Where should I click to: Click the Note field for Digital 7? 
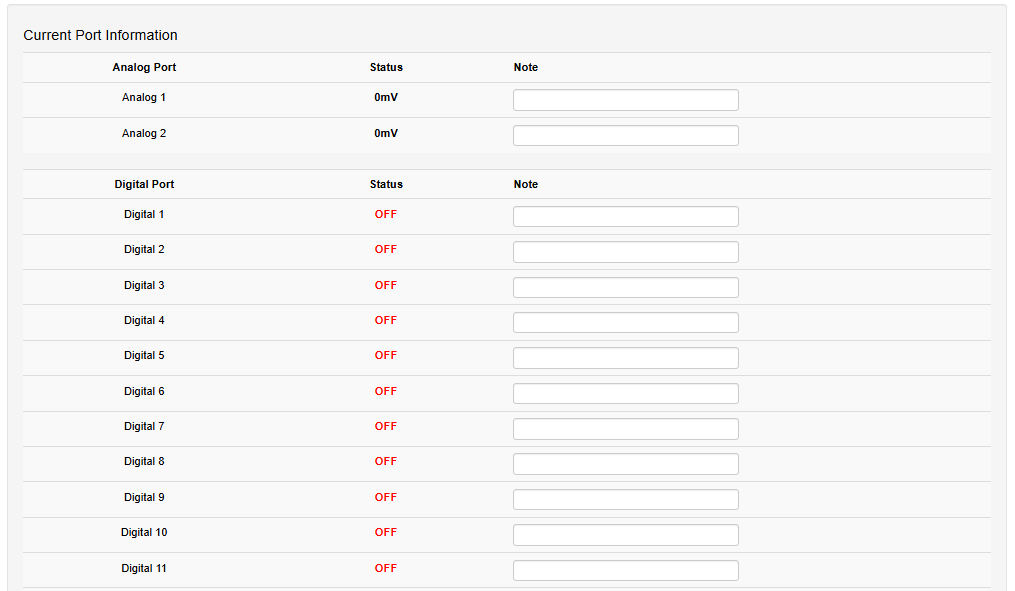[625, 429]
